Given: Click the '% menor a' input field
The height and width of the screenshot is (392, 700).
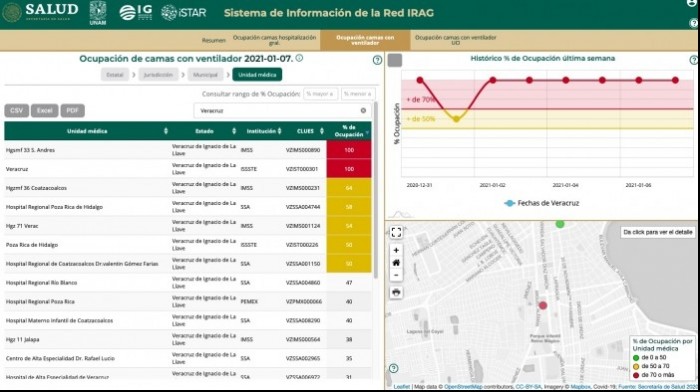Looking at the screenshot, I should pyautogui.click(x=358, y=94).
